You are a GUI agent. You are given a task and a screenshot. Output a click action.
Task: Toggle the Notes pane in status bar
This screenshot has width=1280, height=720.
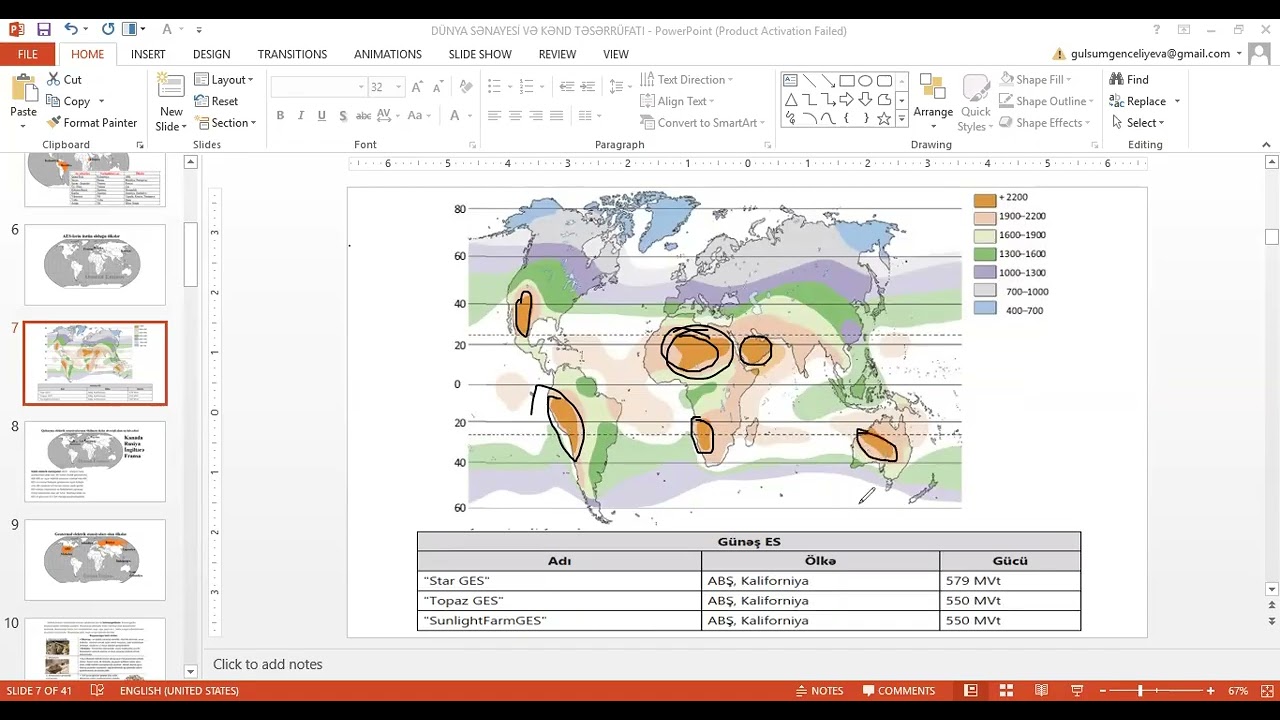click(x=819, y=691)
